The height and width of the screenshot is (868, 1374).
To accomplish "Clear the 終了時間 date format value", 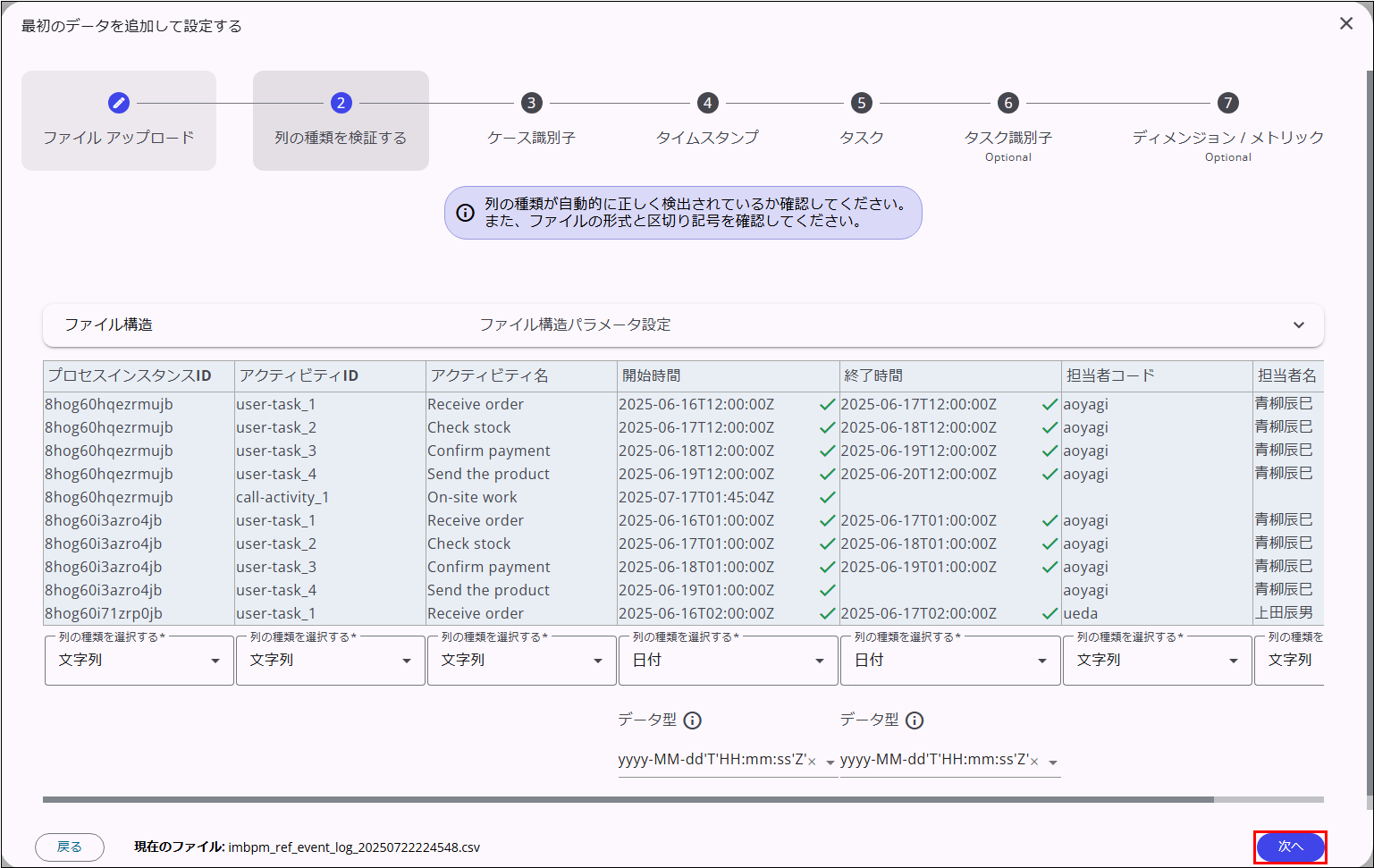I will (x=1034, y=763).
